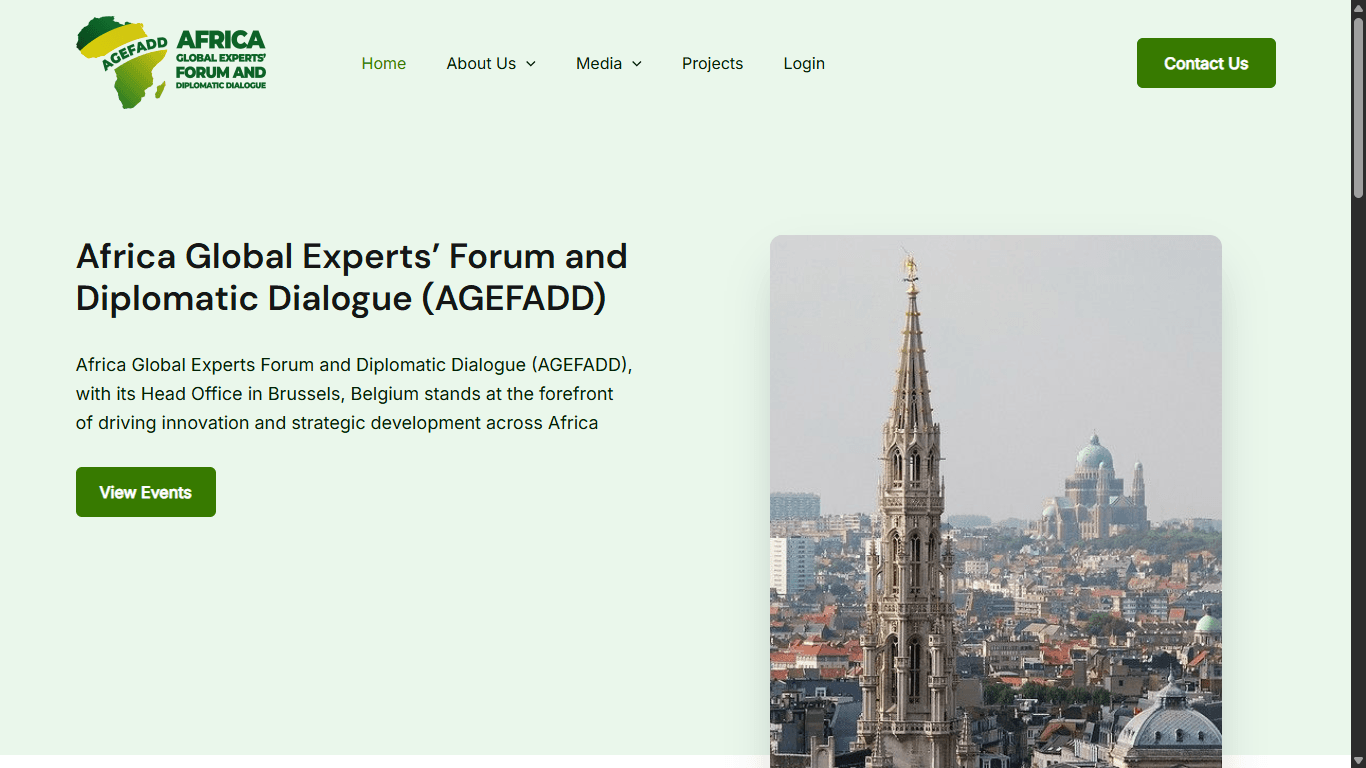Go to the Projects page
Screen dimensions: 1366x768
[x=712, y=63]
